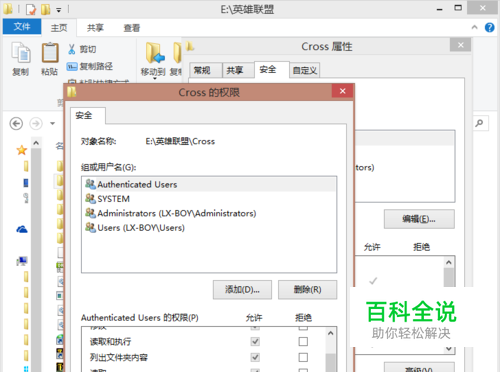Click the properties icon in quick access toolbar
This screenshot has width=500, height=372.
(x=31, y=9)
